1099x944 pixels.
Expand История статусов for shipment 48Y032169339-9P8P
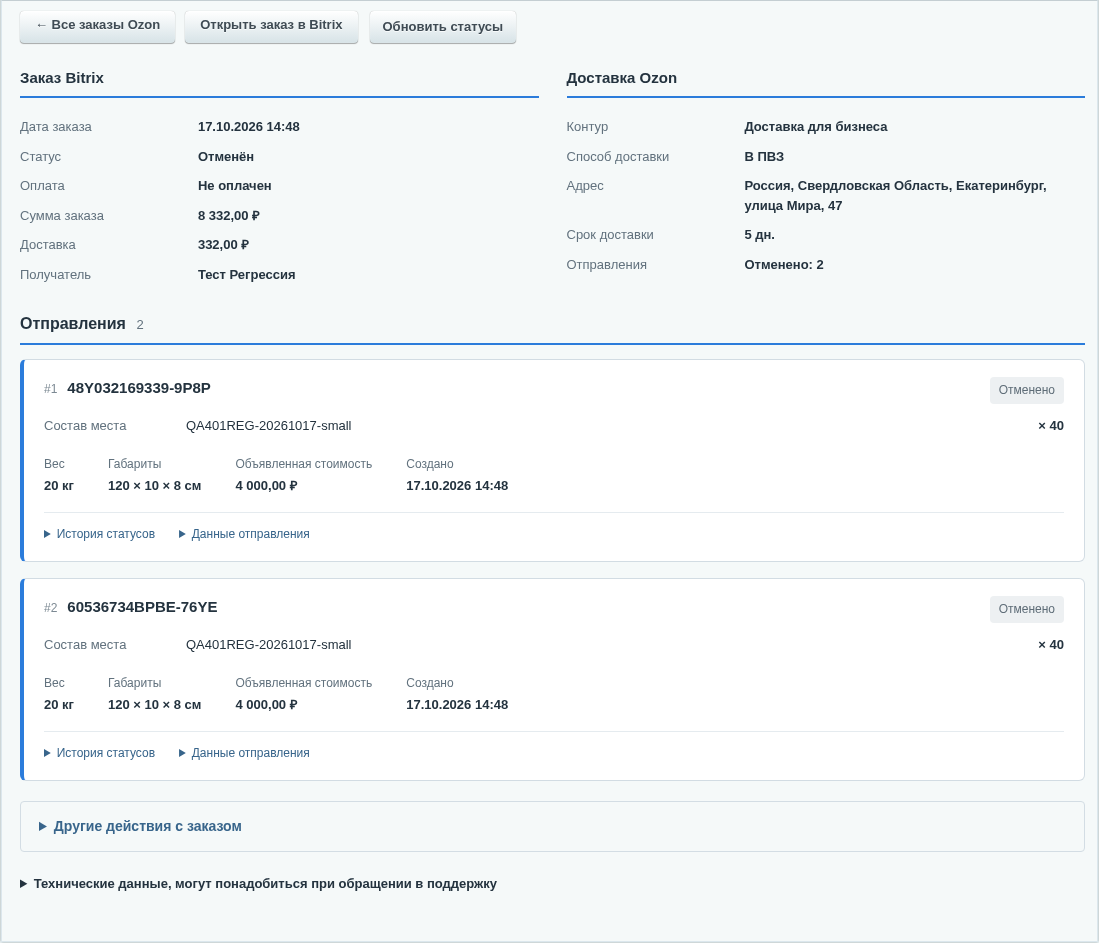point(100,534)
